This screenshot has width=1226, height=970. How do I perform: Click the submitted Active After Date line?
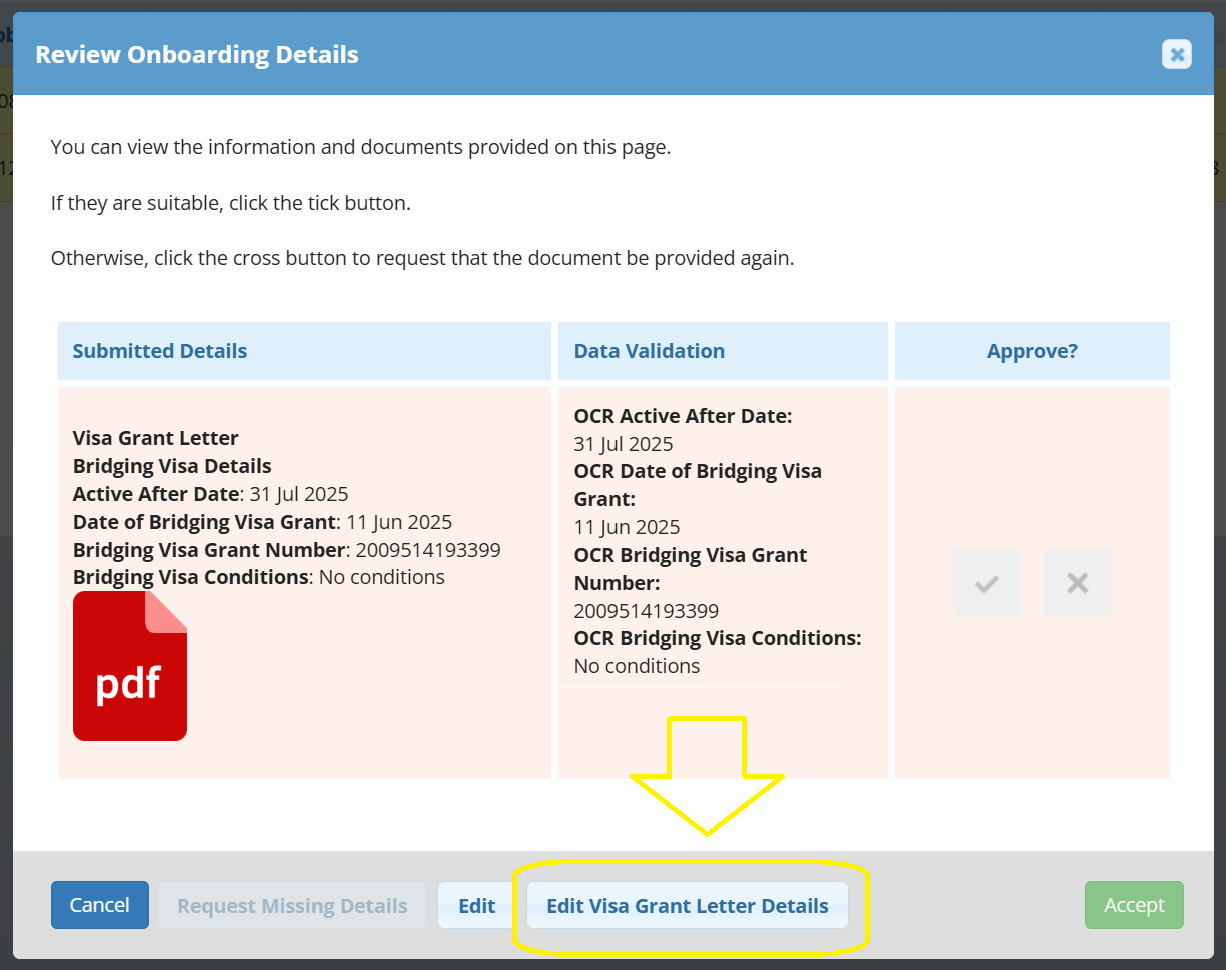211,494
